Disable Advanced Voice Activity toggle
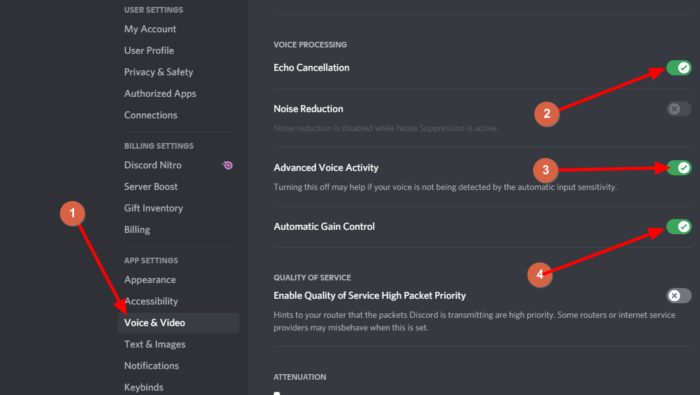This screenshot has height=395, width=700. point(679,168)
